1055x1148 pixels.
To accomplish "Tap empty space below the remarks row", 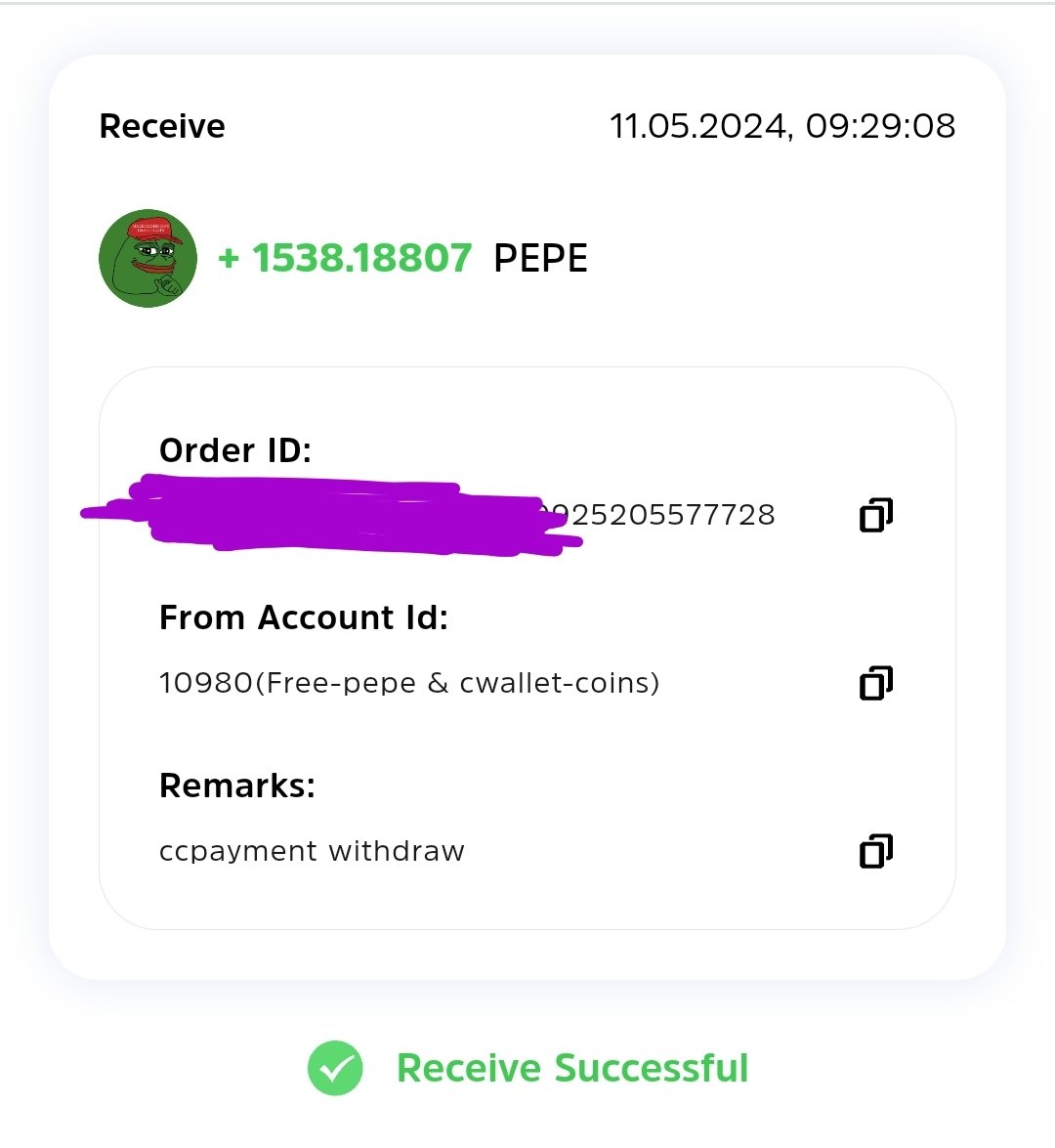I will click(527, 901).
